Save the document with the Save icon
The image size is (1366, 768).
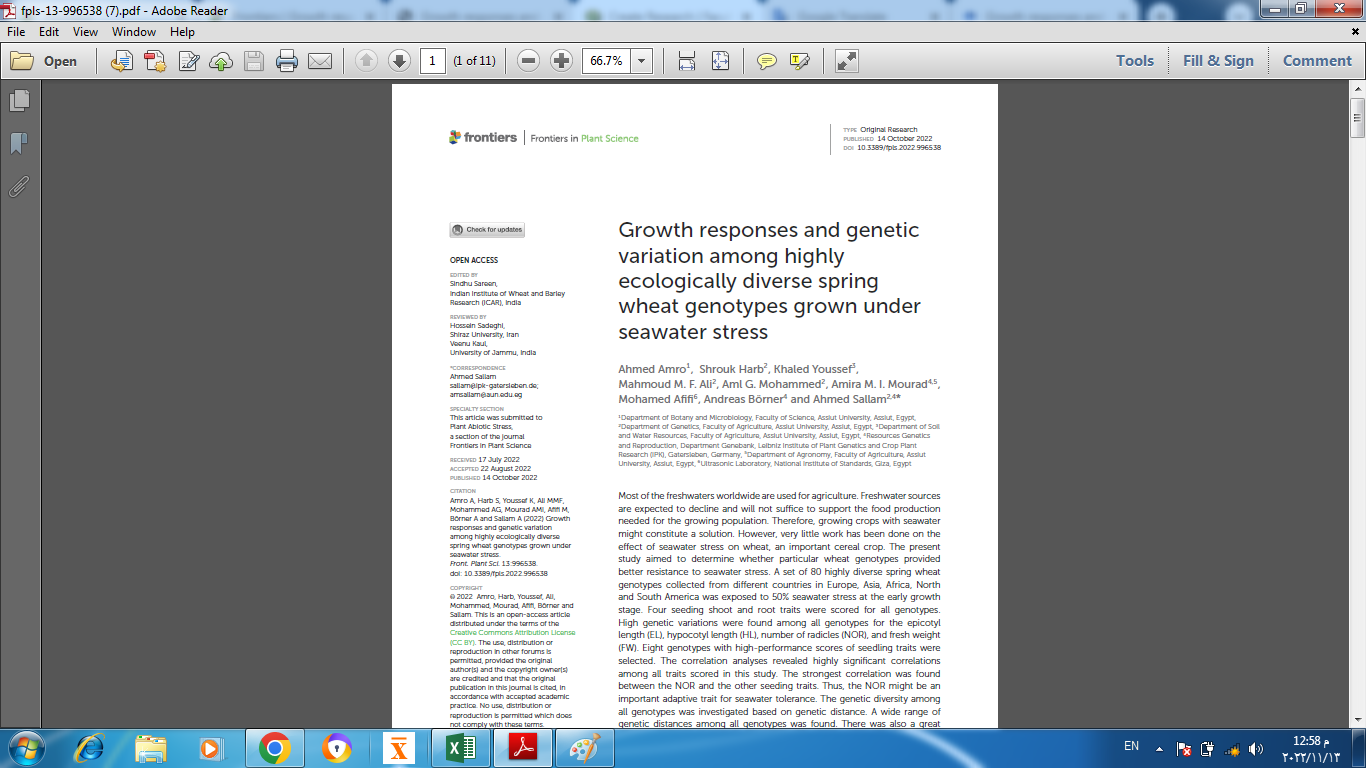(x=256, y=60)
